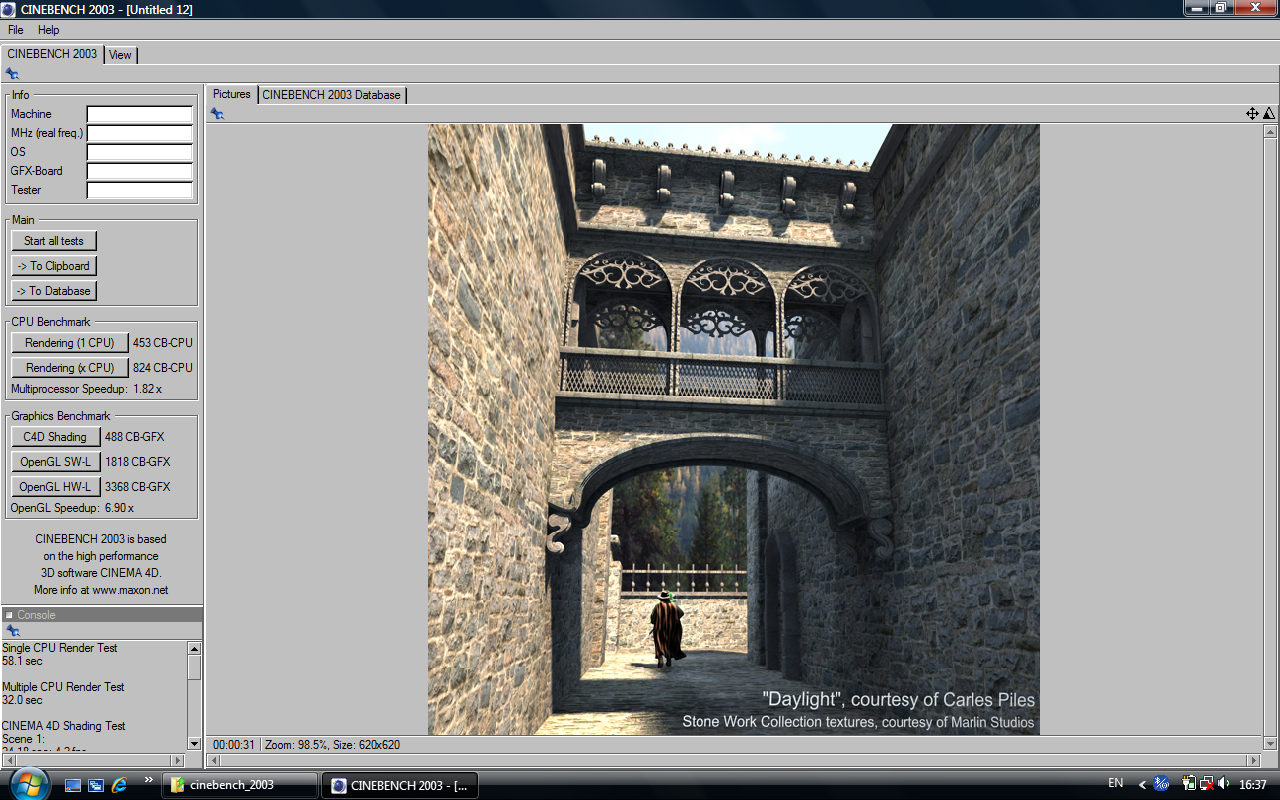Click the pin icon under the Pictures tab
Screen dimensions: 1280x800
click(x=217, y=114)
